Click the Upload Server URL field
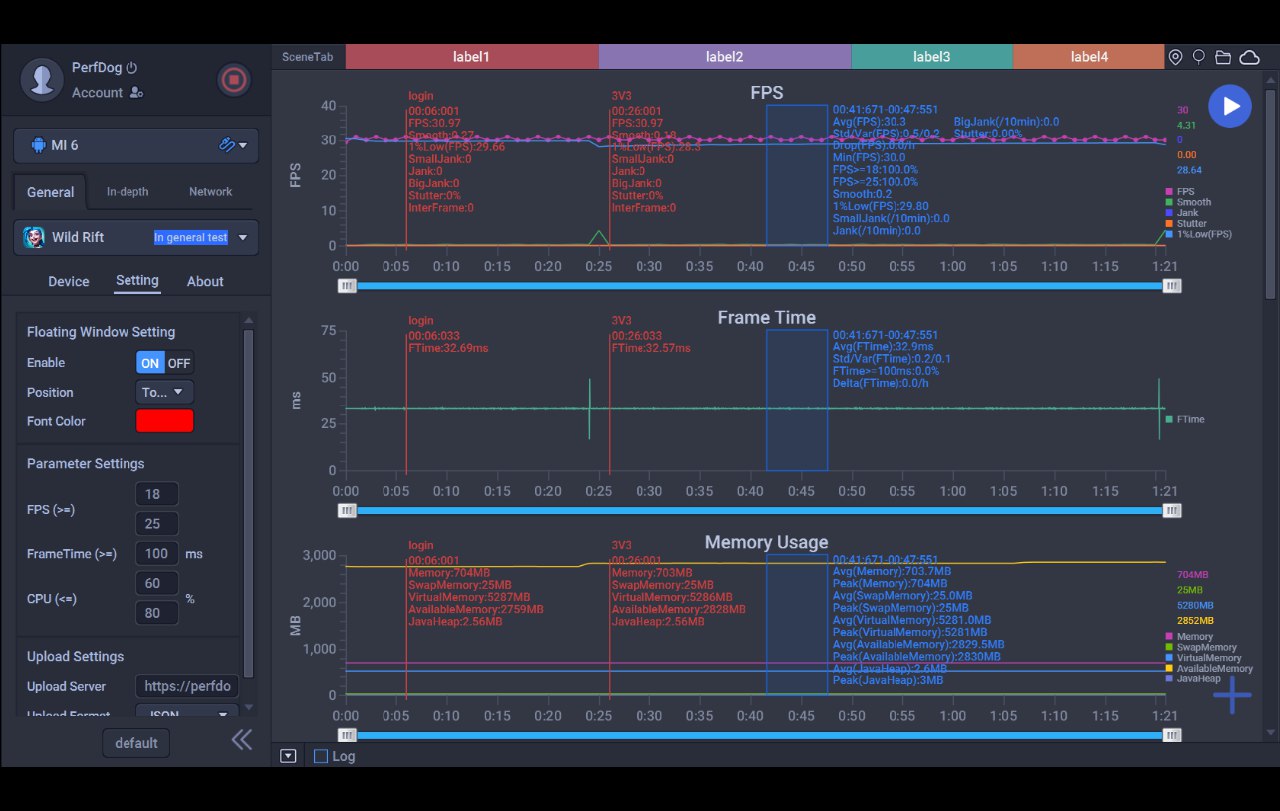 [x=187, y=687]
